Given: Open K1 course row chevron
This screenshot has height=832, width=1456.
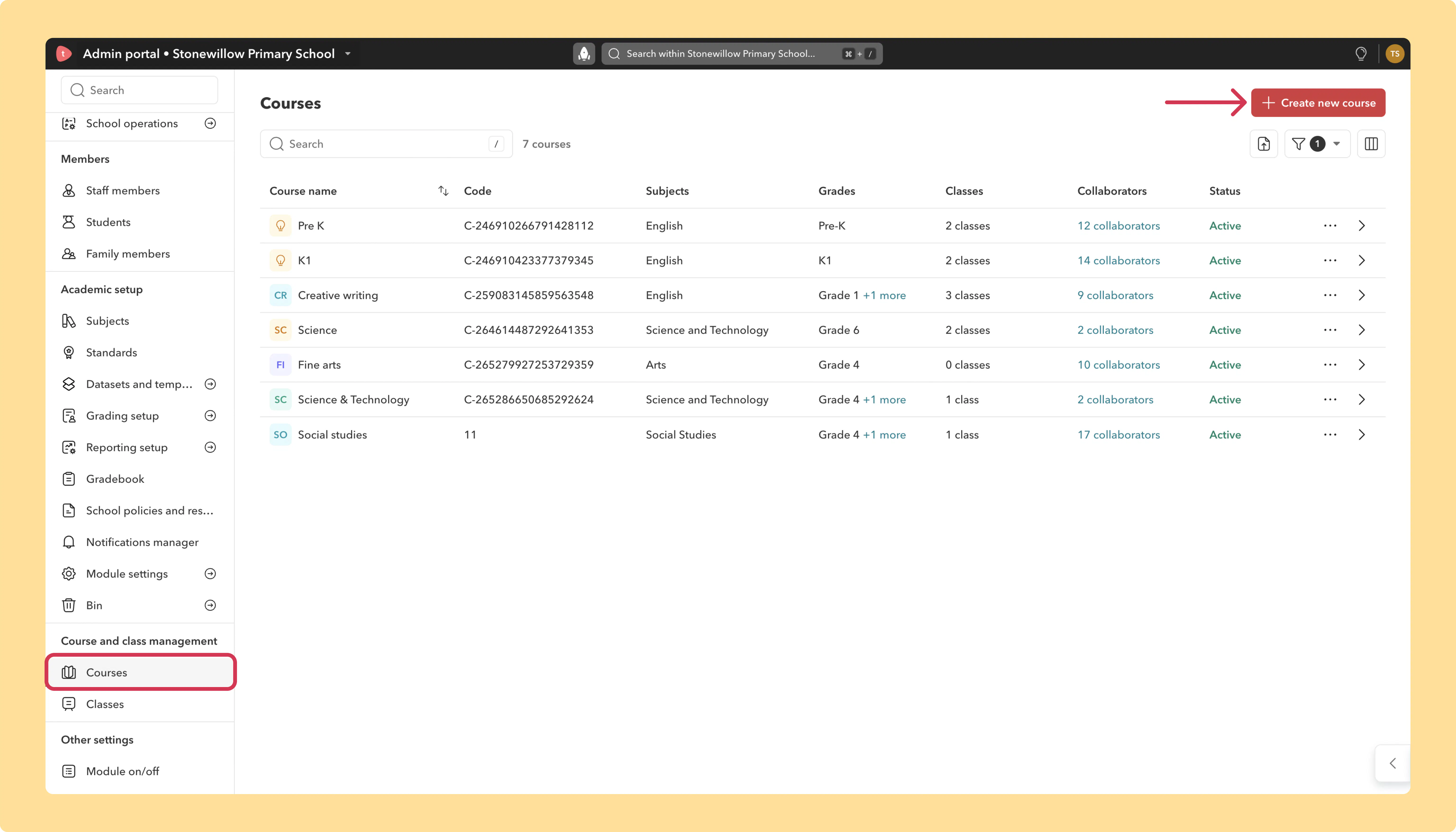Looking at the screenshot, I should pyautogui.click(x=1362, y=261).
